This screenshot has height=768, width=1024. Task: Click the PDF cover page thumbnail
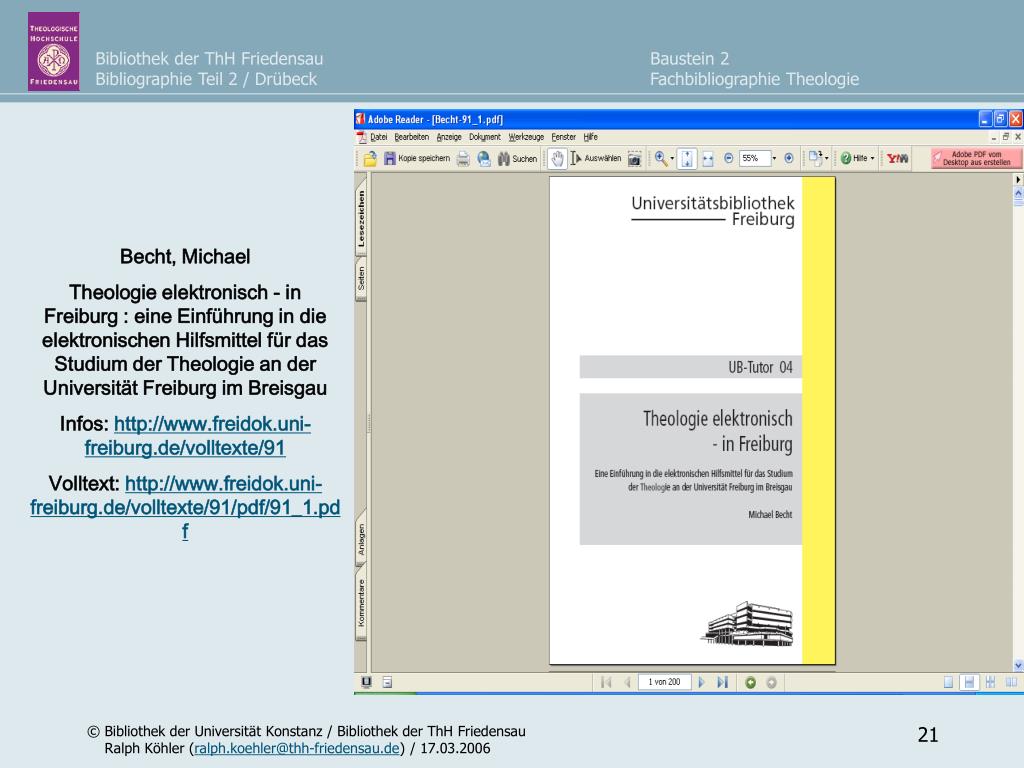[692, 421]
